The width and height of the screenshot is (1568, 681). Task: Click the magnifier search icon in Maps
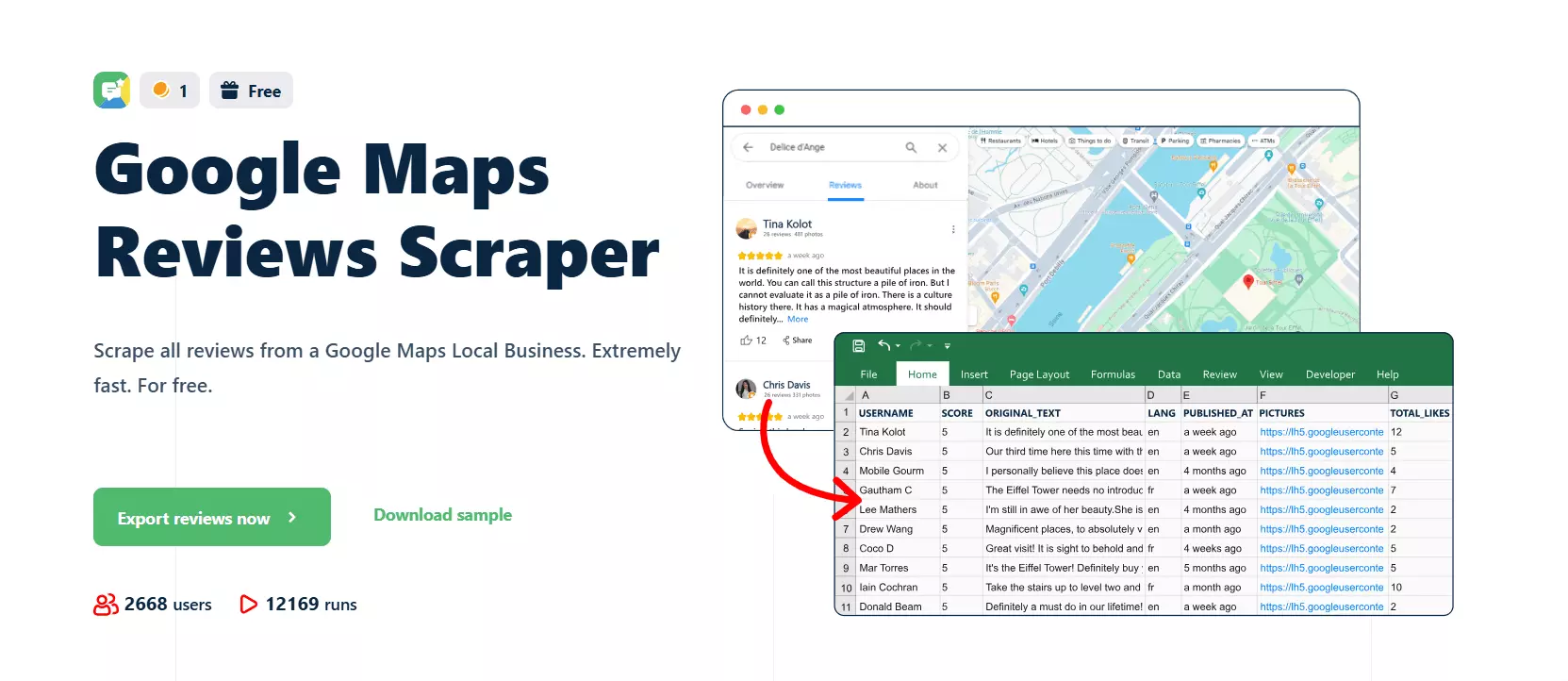point(911,147)
